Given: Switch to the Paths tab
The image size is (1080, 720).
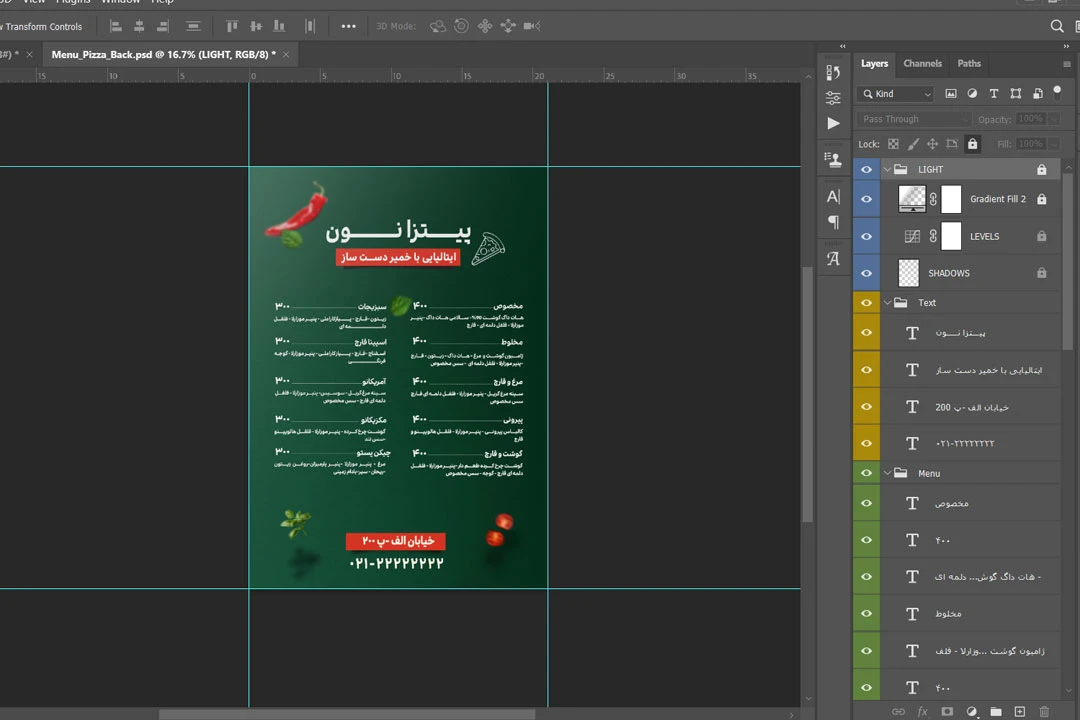Looking at the screenshot, I should [969, 63].
